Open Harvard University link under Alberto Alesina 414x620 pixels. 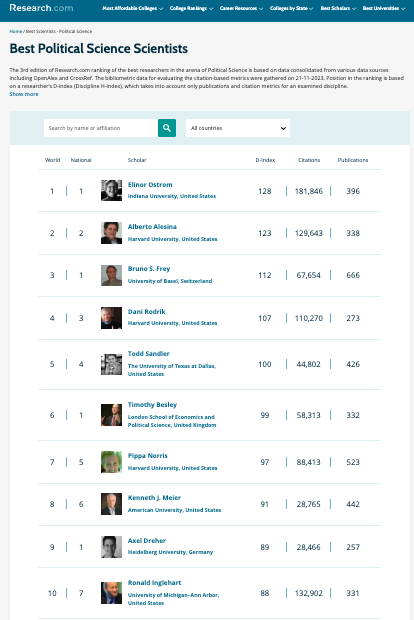tap(172, 239)
